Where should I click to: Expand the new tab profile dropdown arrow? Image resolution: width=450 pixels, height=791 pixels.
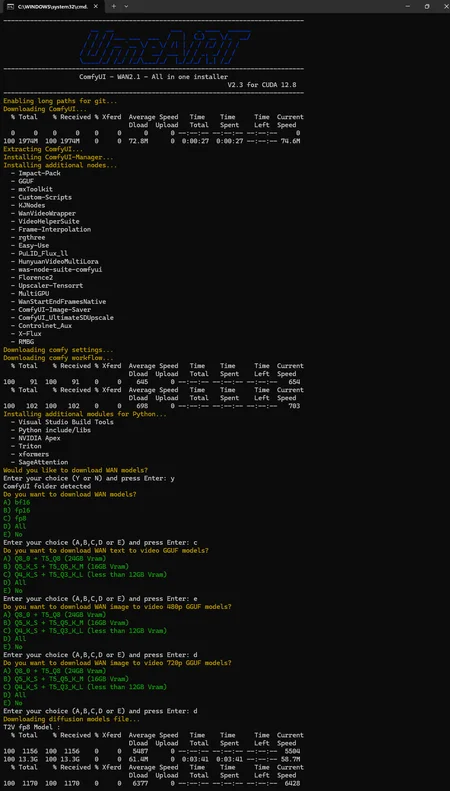coord(126,7)
